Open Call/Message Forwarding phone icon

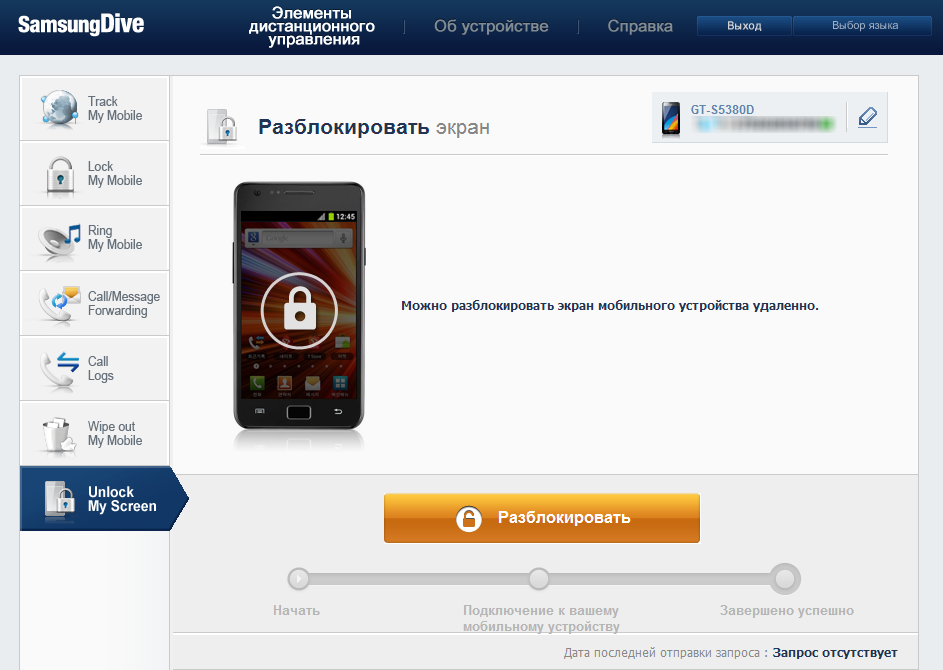click(59, 304)
